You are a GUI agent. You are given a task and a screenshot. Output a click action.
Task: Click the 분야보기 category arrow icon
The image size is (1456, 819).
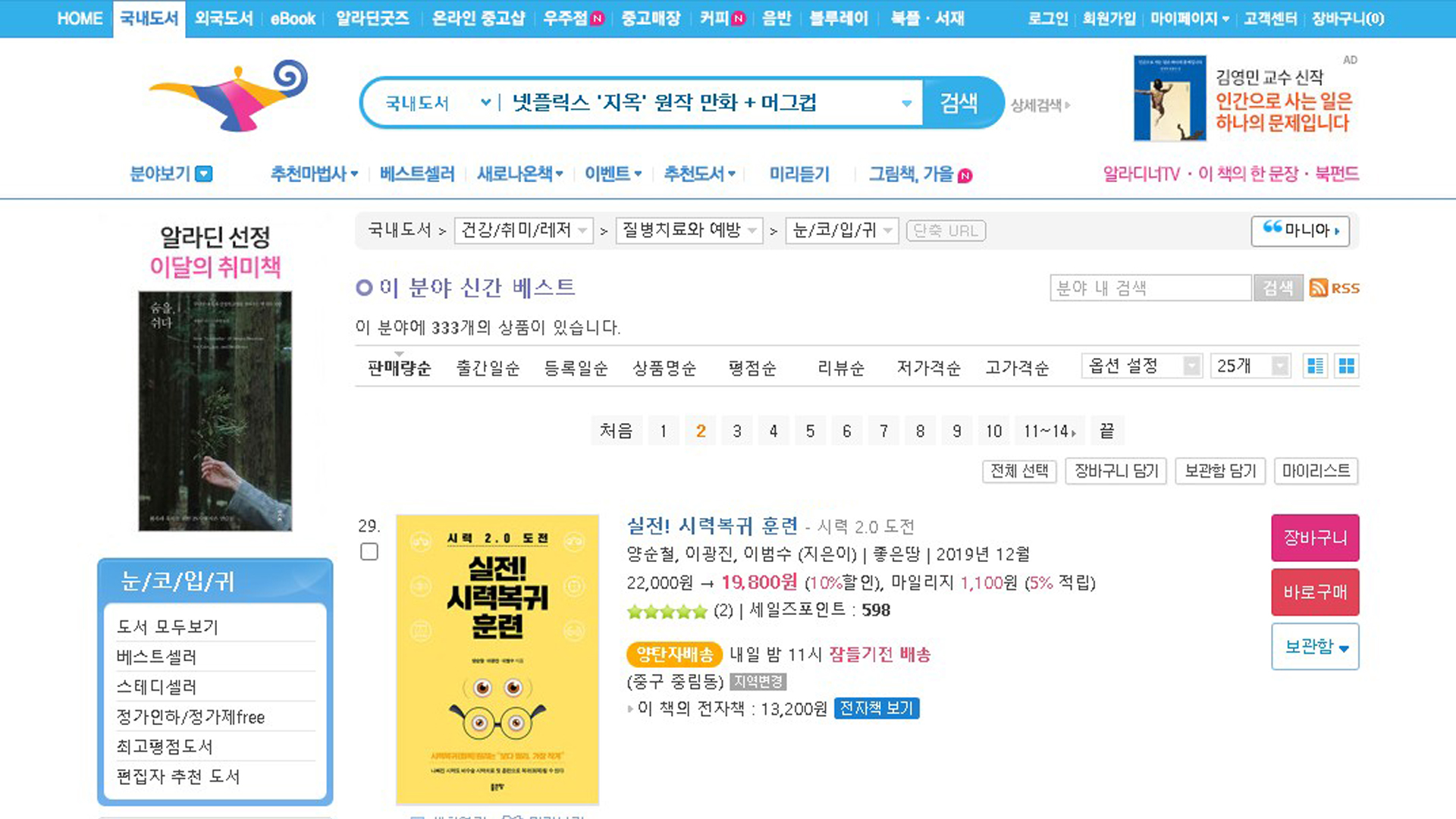(x=203, y=174)
